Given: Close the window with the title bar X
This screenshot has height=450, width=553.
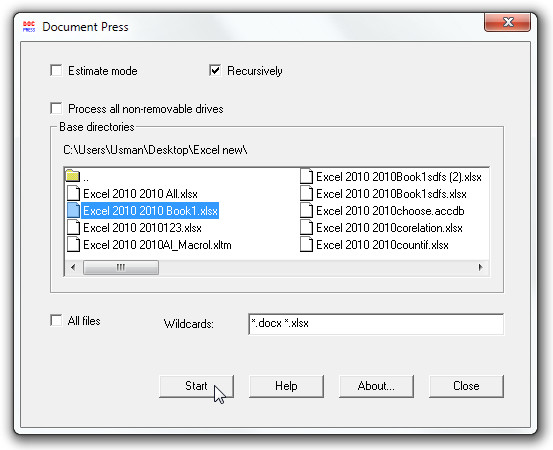Looking at the screenshot, I should [508, 22].
